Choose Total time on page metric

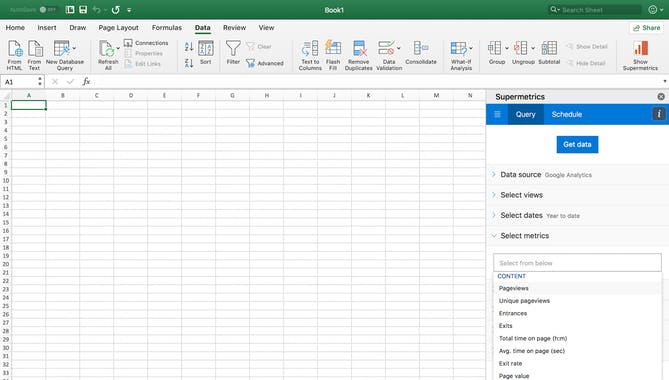pyautogui.click(x=577, y=338)
